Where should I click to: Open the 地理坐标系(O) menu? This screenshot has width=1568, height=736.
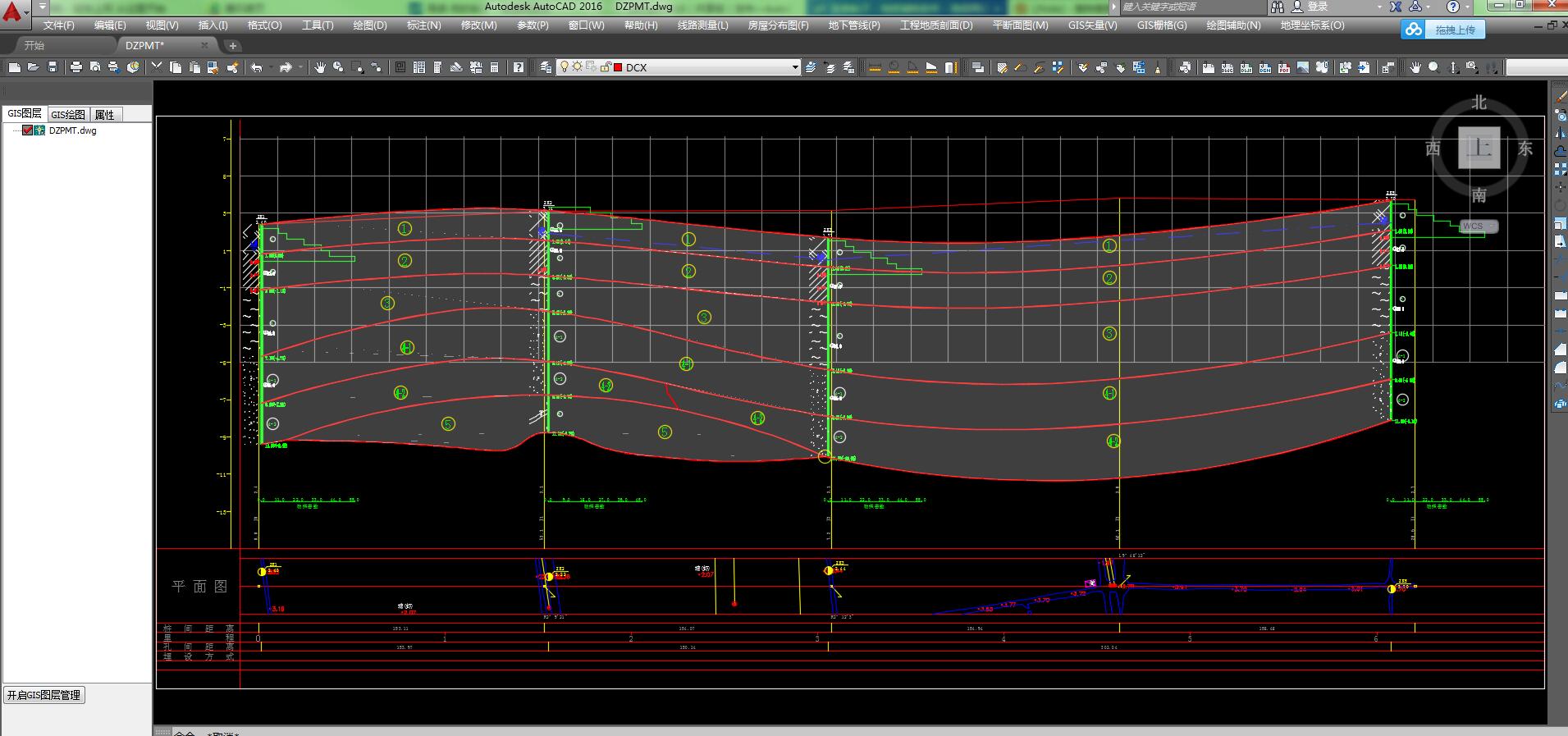[1312, 25]
